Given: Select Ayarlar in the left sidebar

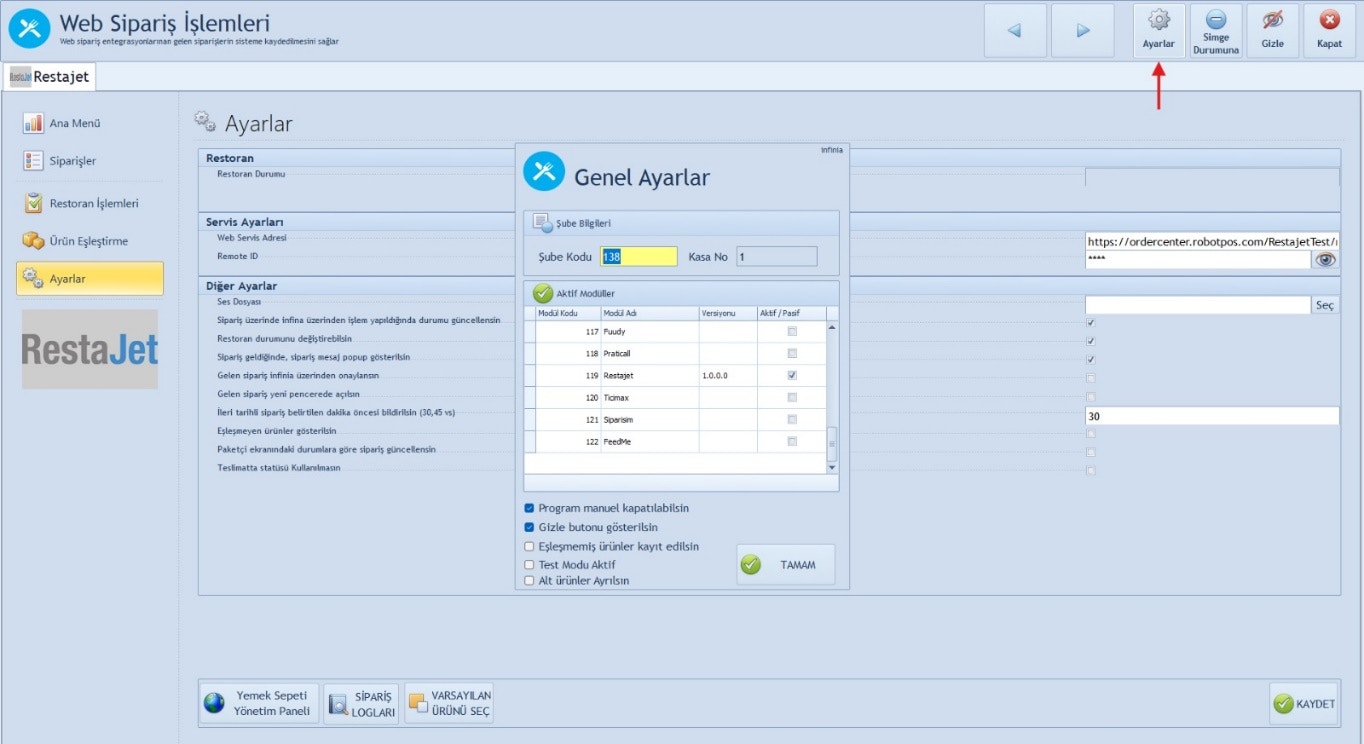Looking at the screenshot, I should [x=90, y=279].
